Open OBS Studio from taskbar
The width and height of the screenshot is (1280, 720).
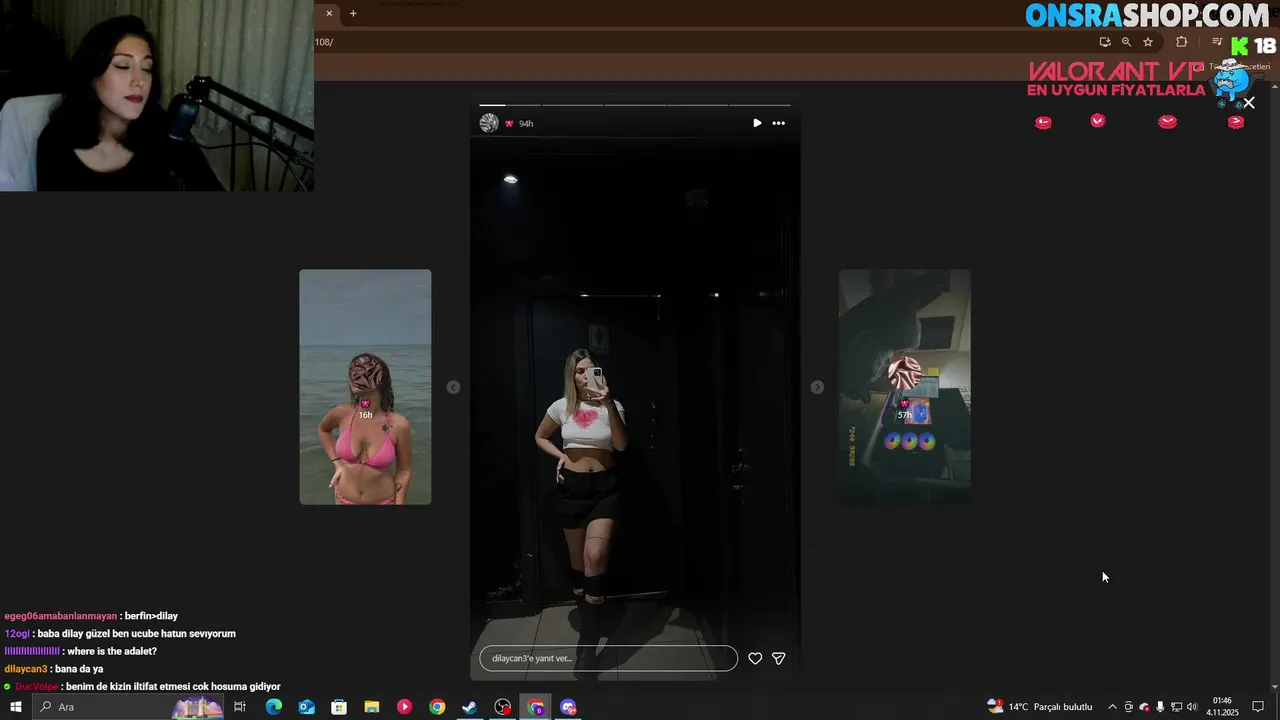[503, 707]
